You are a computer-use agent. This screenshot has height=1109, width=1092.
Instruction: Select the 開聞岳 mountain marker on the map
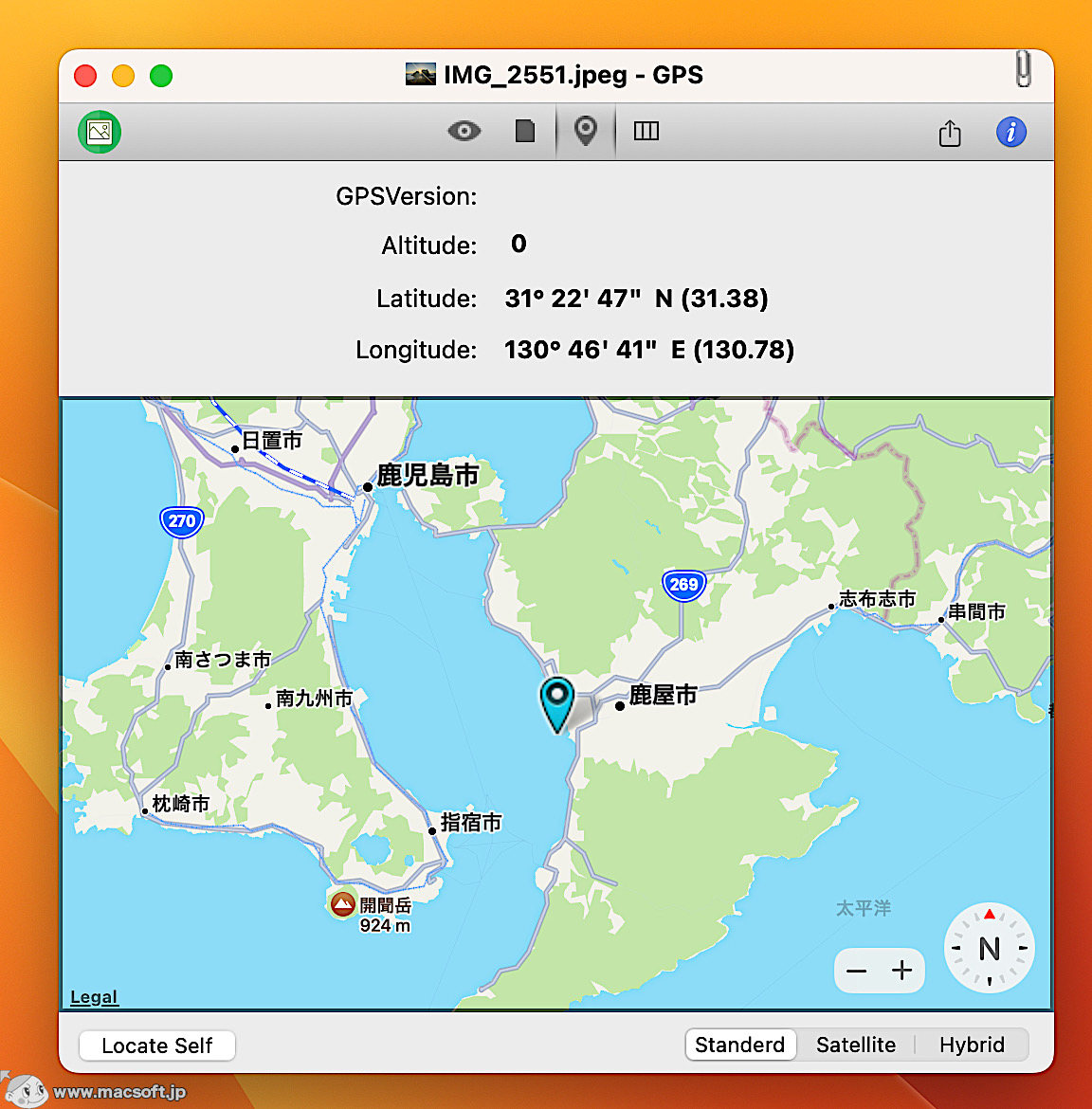coord(341,903)
